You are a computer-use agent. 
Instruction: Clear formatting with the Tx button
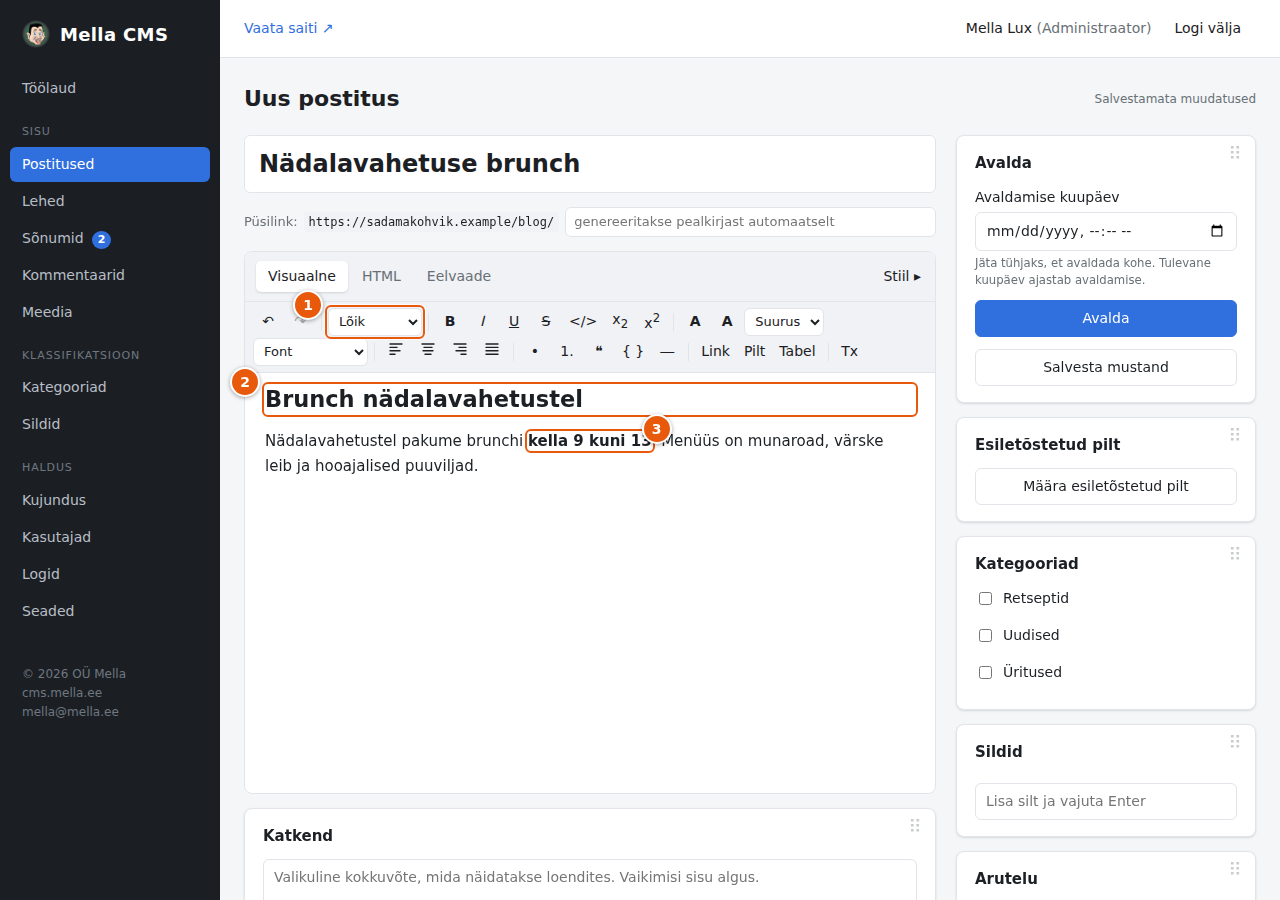[849, 351]
